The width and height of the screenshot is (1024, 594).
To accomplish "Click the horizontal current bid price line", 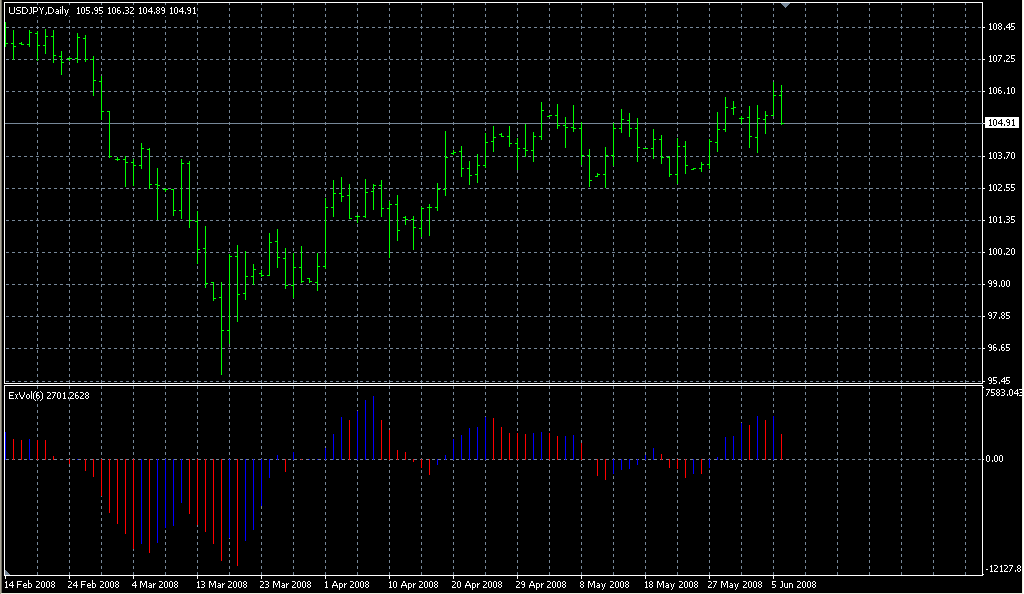I will tap(493, 123).
